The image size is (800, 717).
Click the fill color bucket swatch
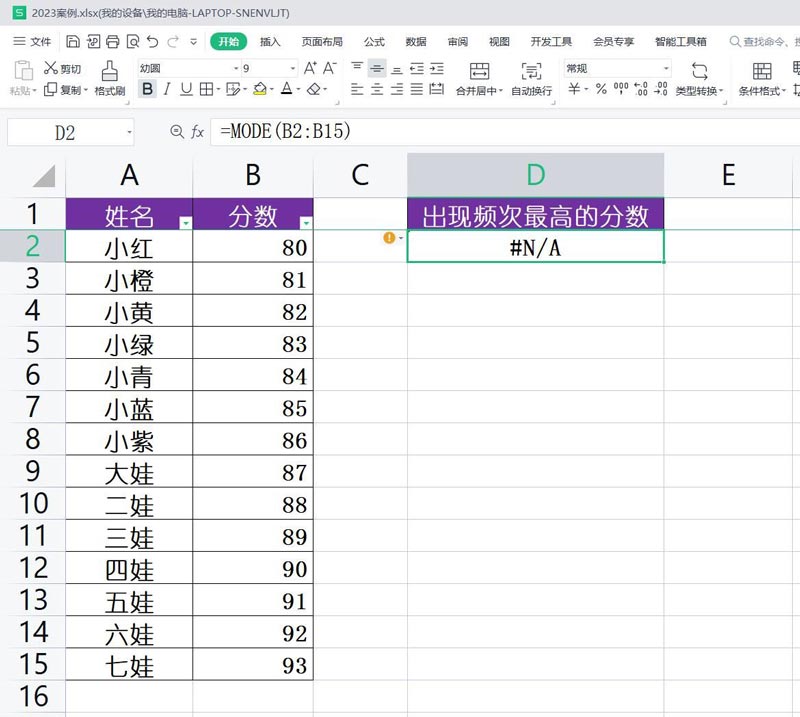259,89
